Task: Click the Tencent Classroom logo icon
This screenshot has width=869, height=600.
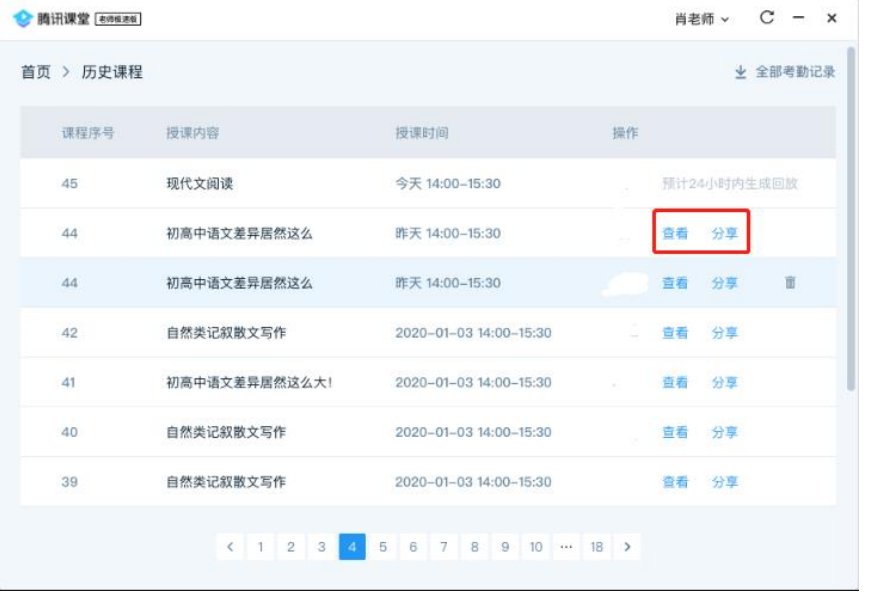Action: (x=22, y=18)
